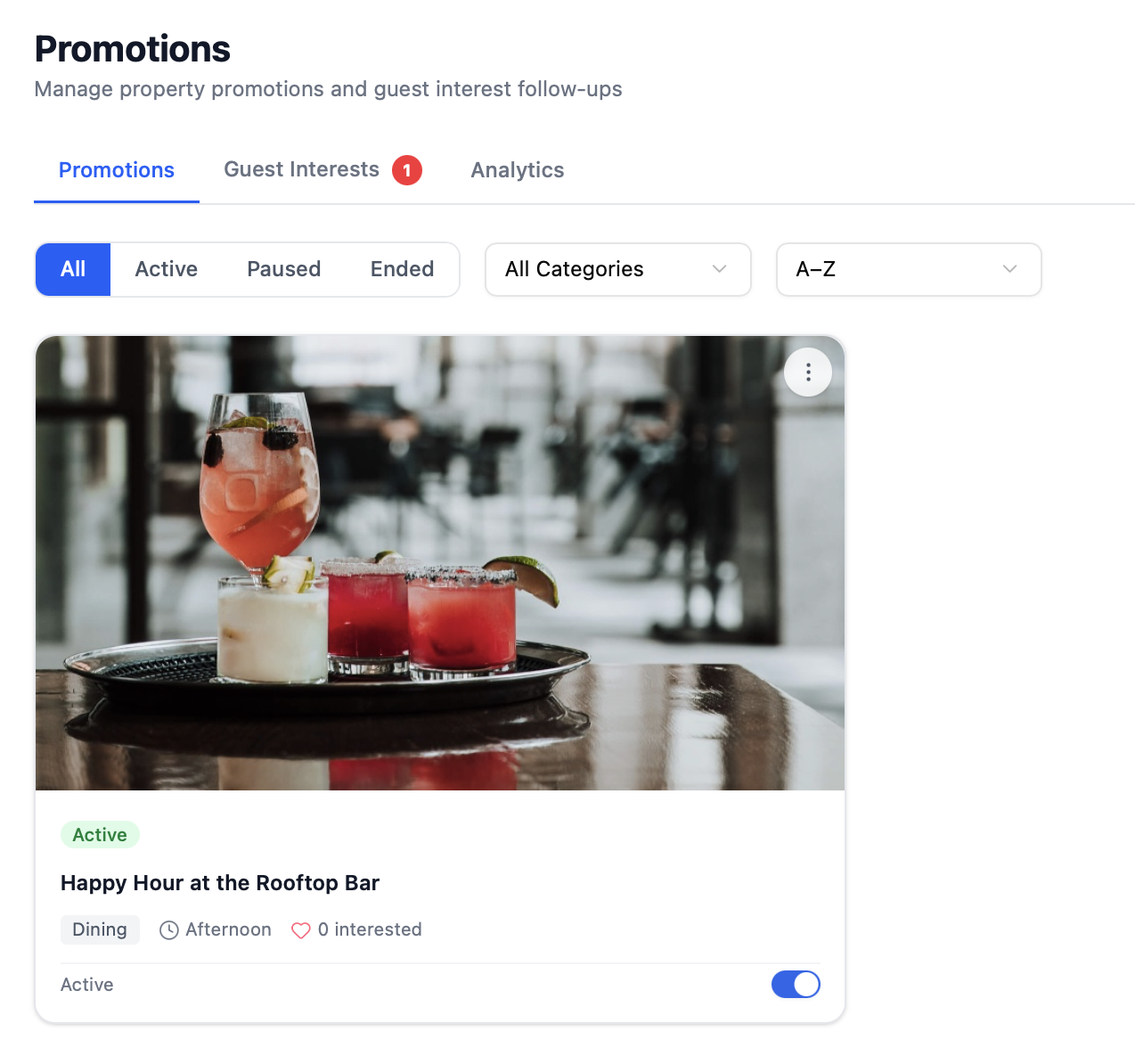Click the green Active status badge
Image resolution: width=1135 pixels, height=1064 pixels.
pos(100,835)
